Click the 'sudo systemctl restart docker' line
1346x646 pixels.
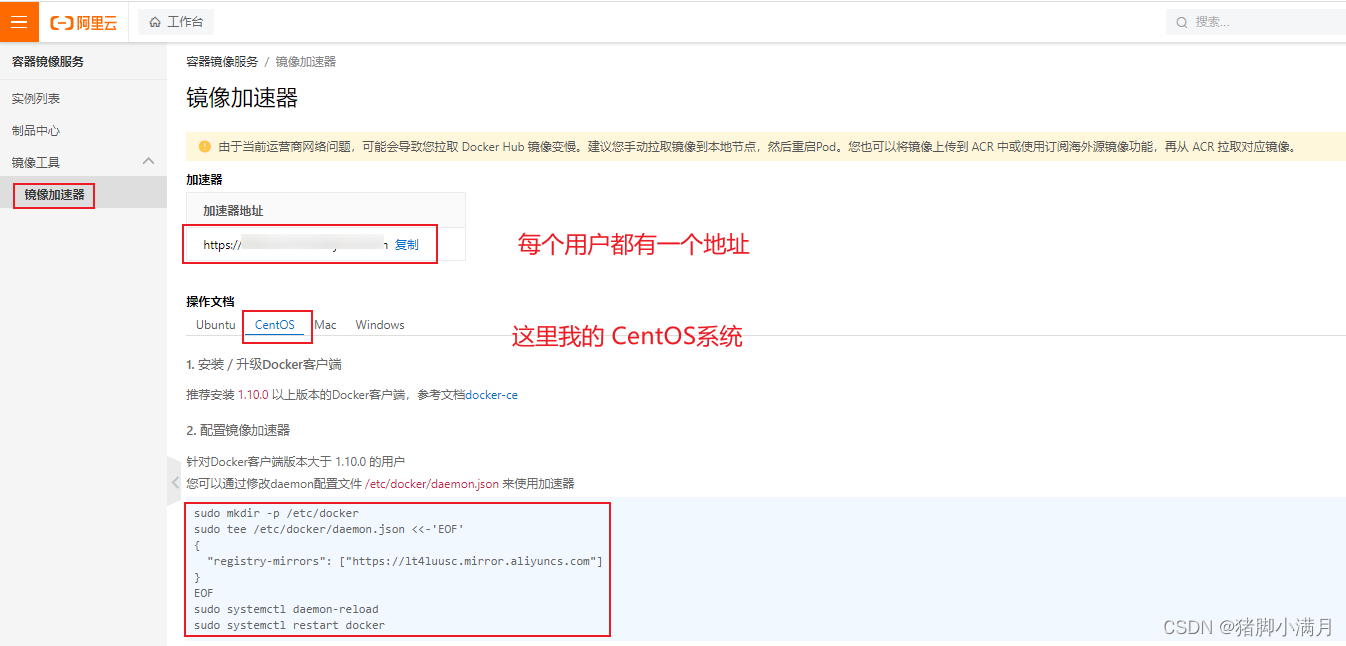click(289, 626)
